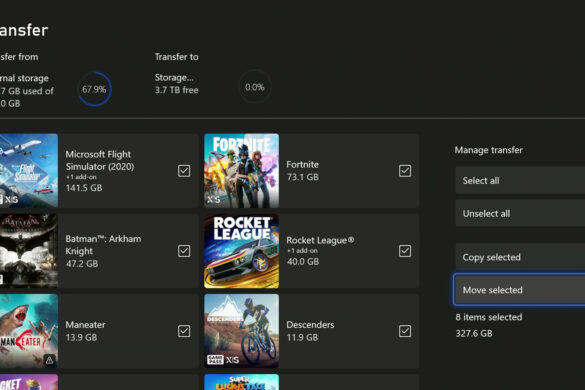Toggle the Microsoft Flight Simulator checkbox
Viewport: 585px width, 390px height.
coord(184,171)
